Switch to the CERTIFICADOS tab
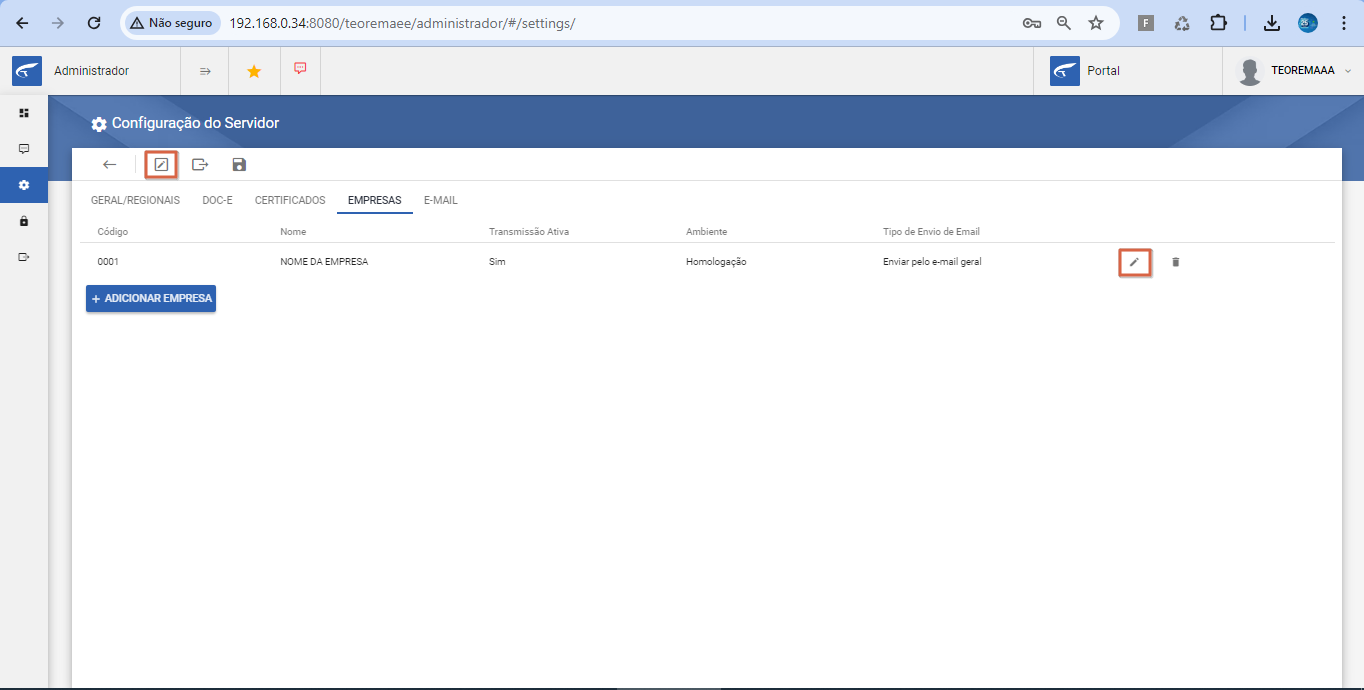 click(290, 200)
